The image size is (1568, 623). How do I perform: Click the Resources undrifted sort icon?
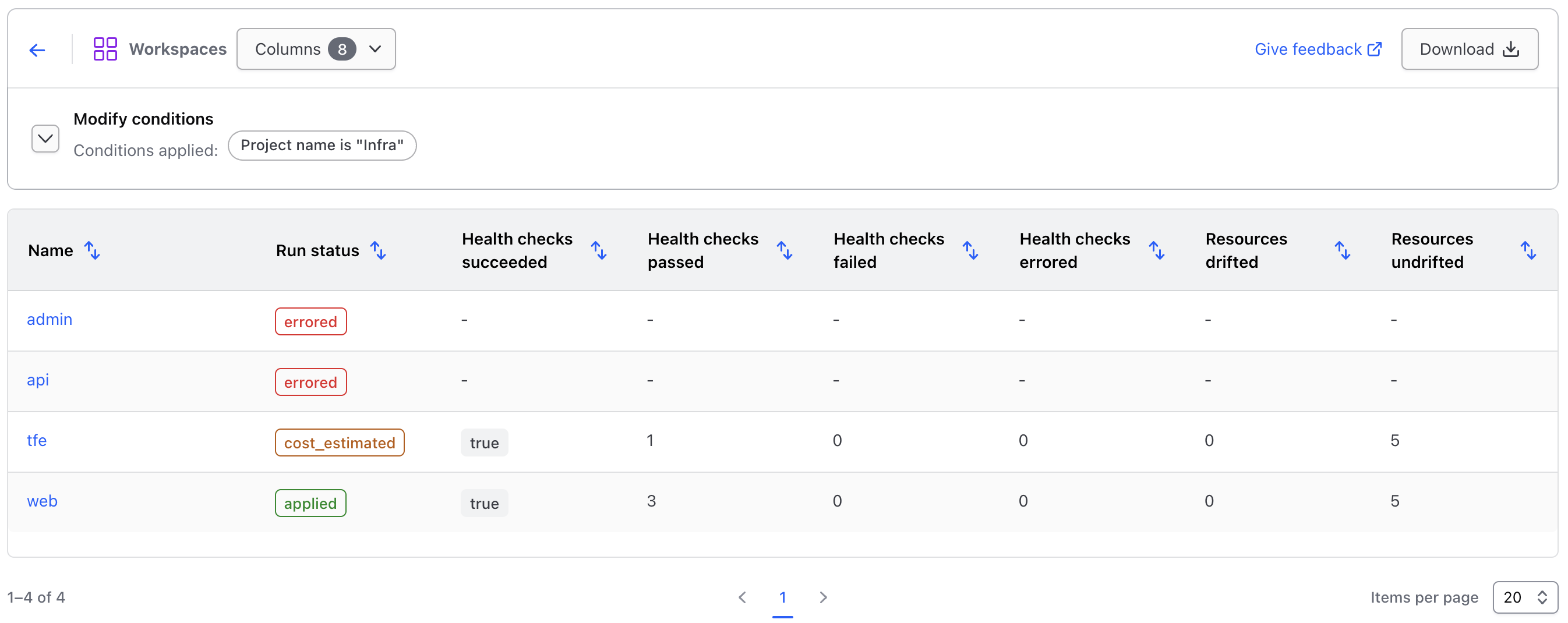[1529, 250]
